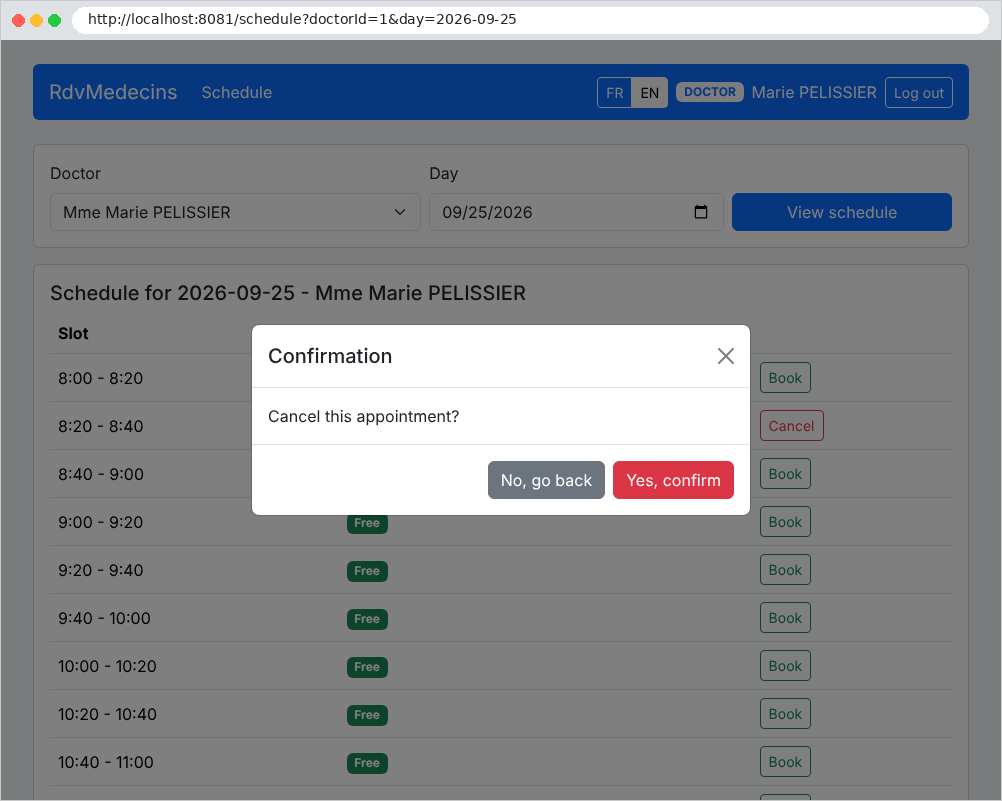
Task: Book the 10:00 - 10:20 slot
Action: click(x=785, y=665)
